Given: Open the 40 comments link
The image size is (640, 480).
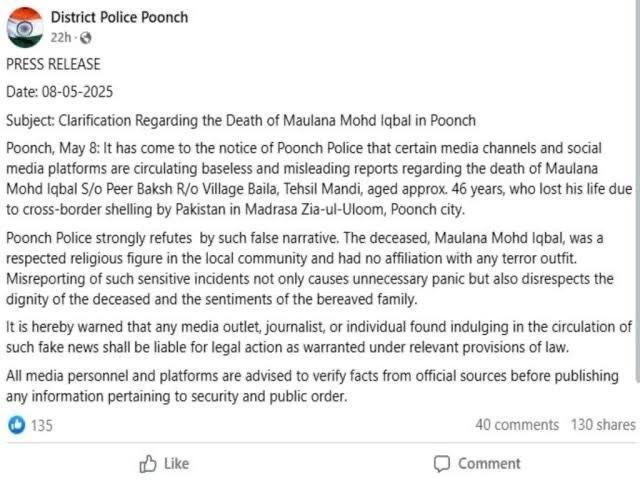Looking at the screenshot, I should pyautogui.click(x=517, y=425).
